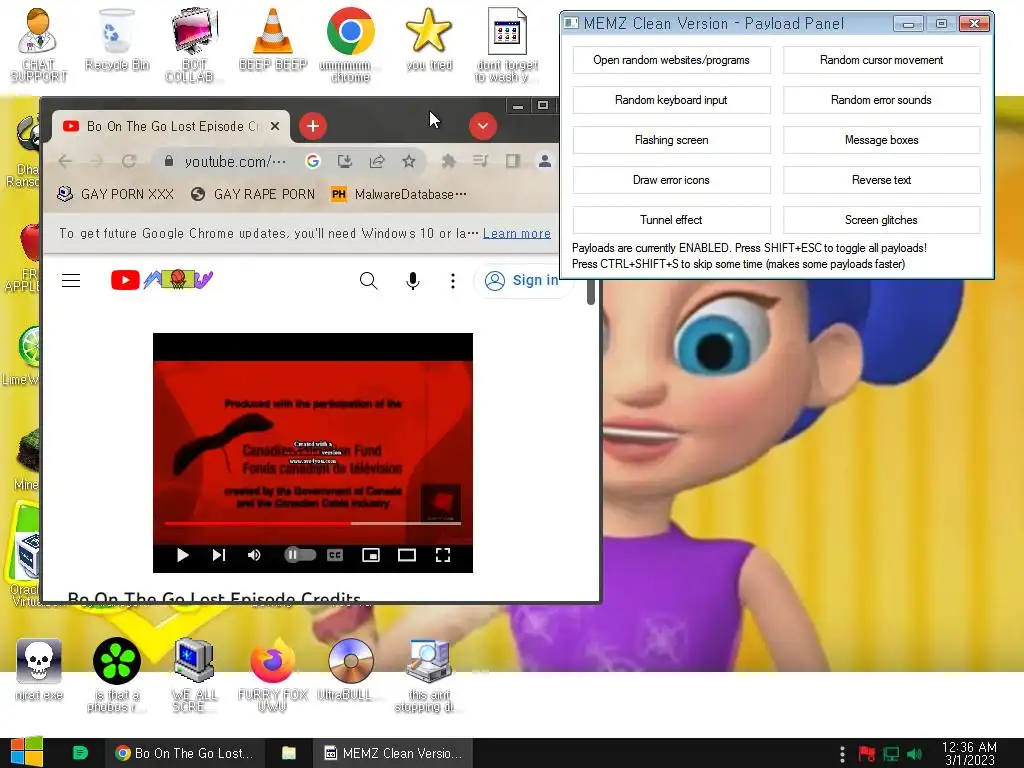The width and height of the screenshot is (1024, 768).
Task: Open Chrome's extensions puzzle icon
Action: pyautogui.click(x=448, y=161)
